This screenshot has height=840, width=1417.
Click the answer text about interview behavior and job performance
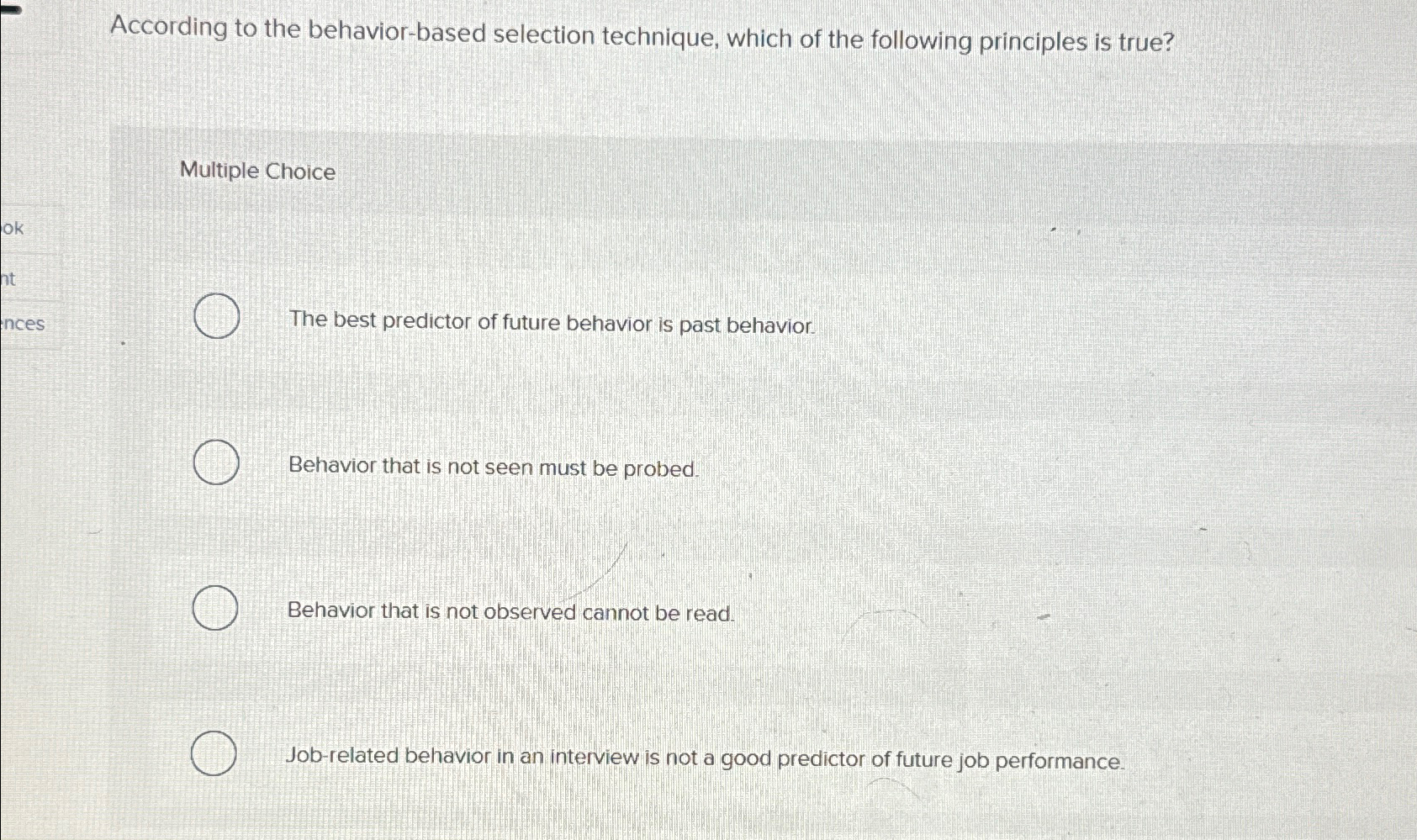click(705, 759)
